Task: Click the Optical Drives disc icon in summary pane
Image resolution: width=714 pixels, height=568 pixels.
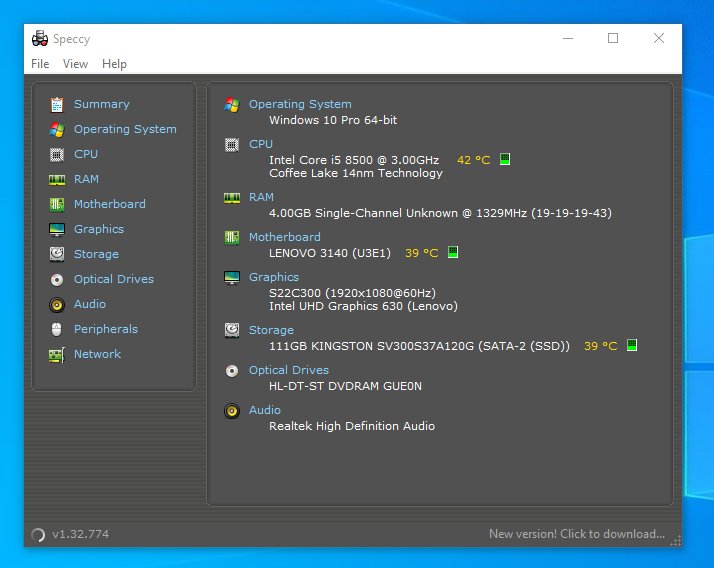Action: (232, 371)
